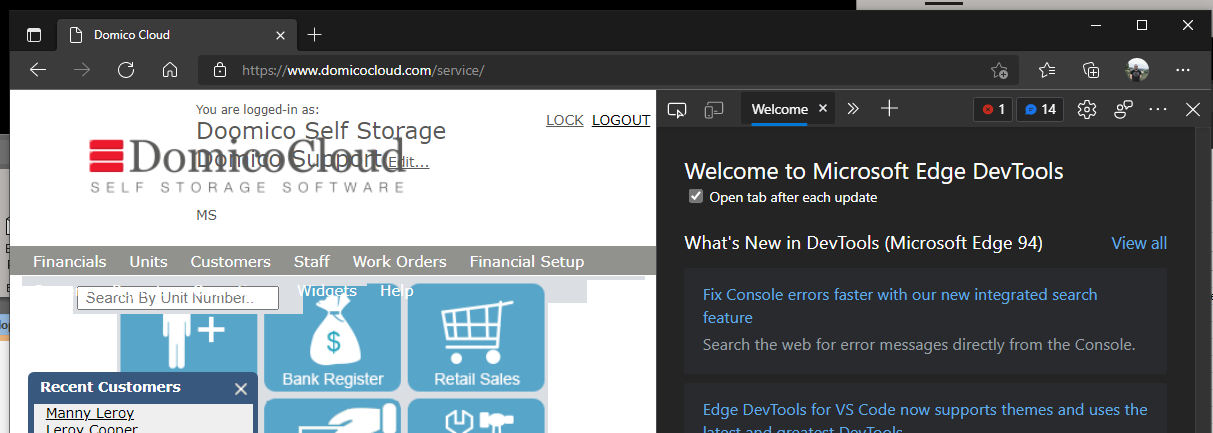Go back to the previous page
Screen dimensions: 1213x433
point(38,70)
